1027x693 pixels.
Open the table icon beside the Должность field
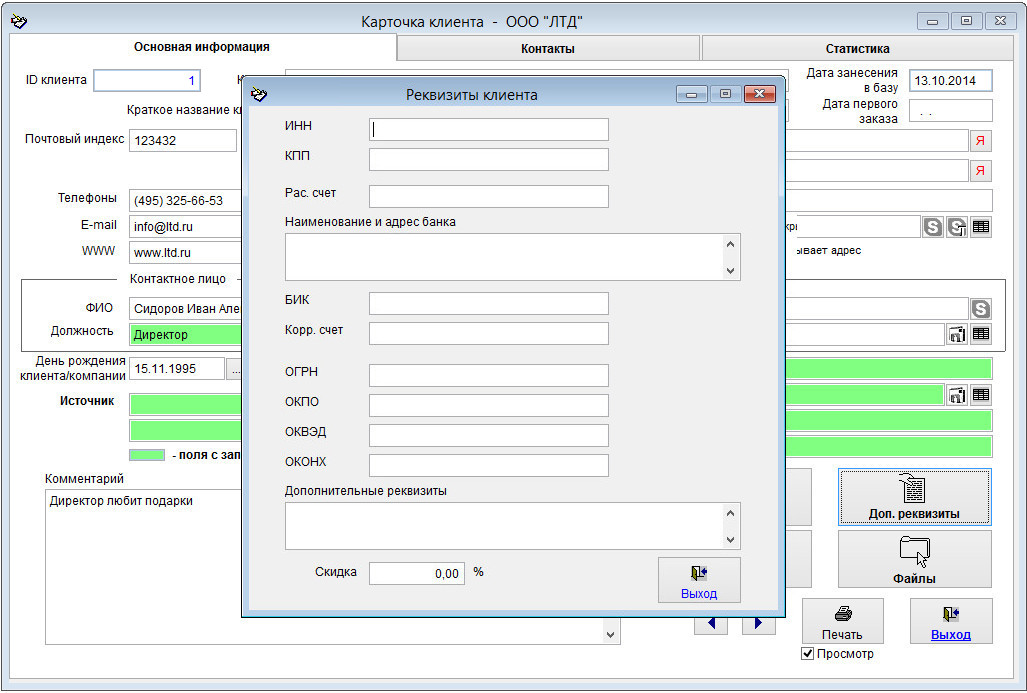[981, 334]
